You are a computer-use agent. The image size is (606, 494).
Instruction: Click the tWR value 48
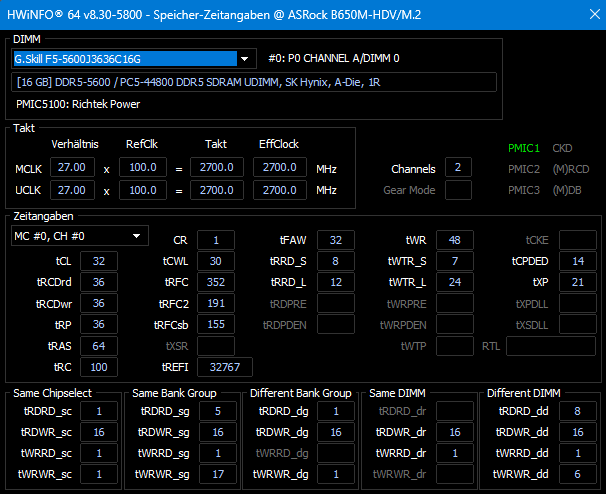pos(454,240)
